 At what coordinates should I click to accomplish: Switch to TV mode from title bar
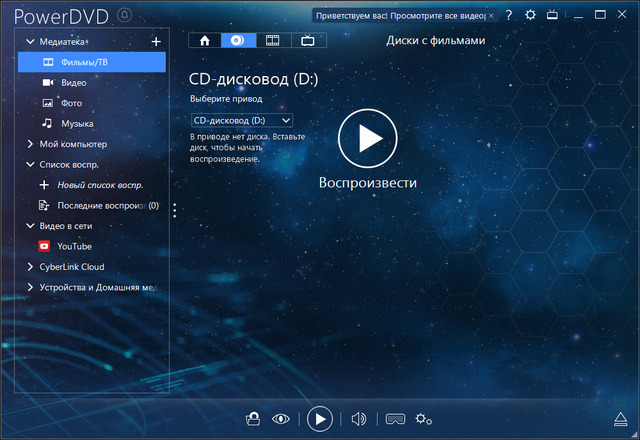(553, 15)
